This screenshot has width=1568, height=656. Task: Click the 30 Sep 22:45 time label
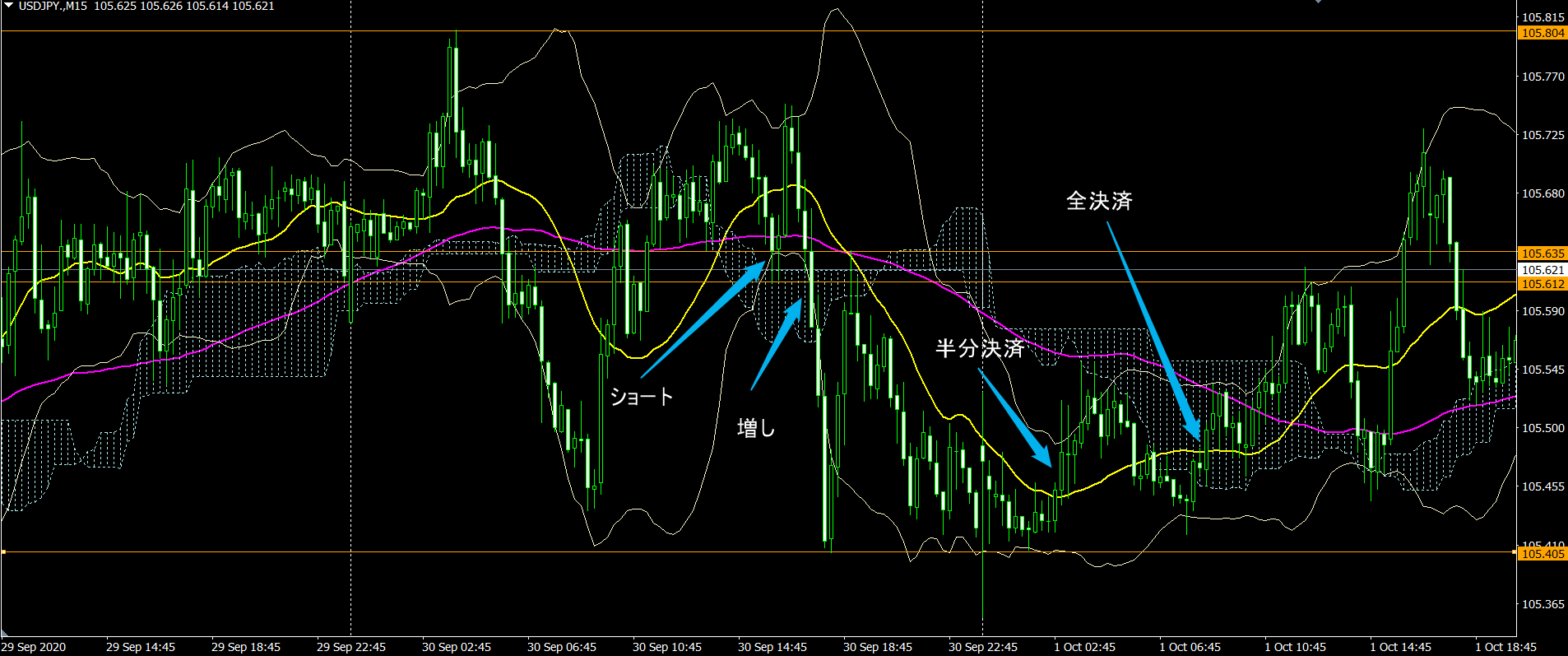click(x=983, y=647)
